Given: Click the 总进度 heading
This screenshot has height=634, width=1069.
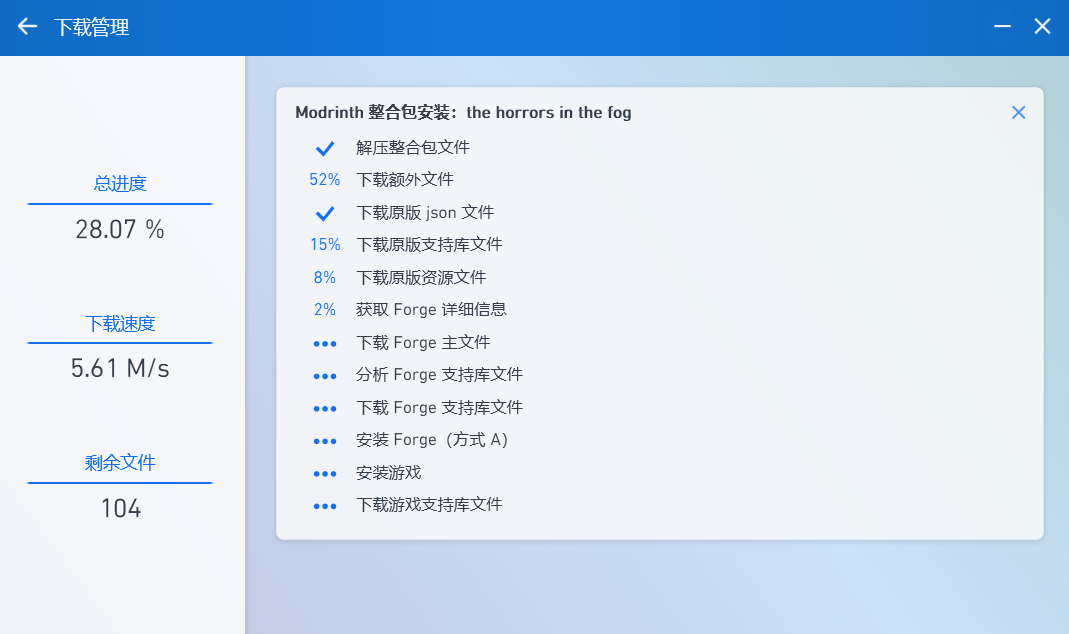Looking at the screenshot, I should (120, 183).
